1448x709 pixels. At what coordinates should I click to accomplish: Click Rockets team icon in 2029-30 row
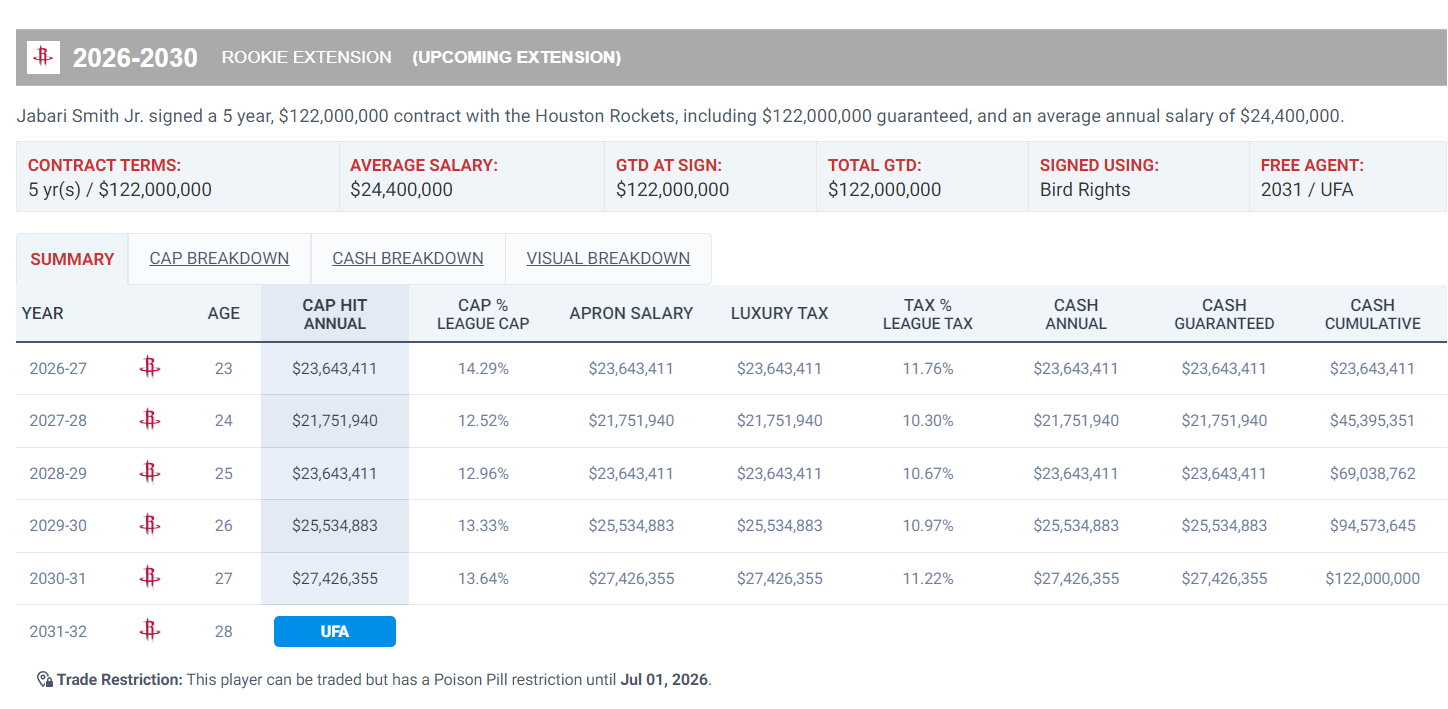pyautogui.click(x=149, y=525)
